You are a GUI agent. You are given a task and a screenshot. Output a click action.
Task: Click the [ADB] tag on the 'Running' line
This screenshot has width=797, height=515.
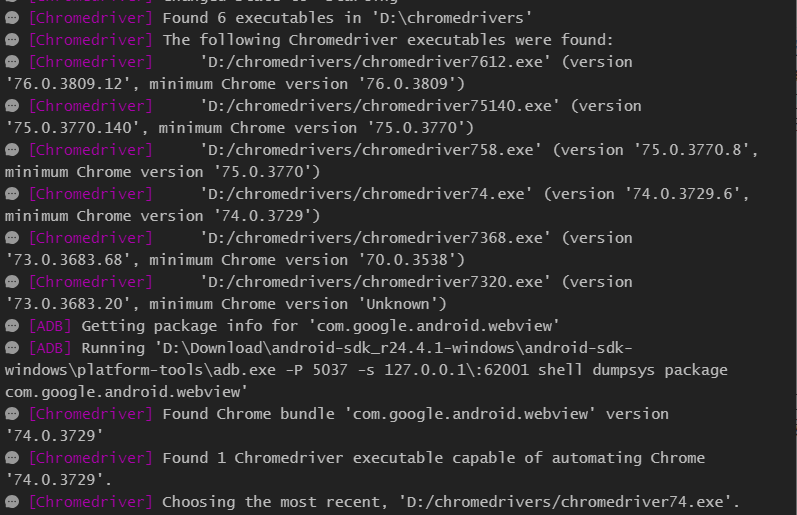click(50, 348)
